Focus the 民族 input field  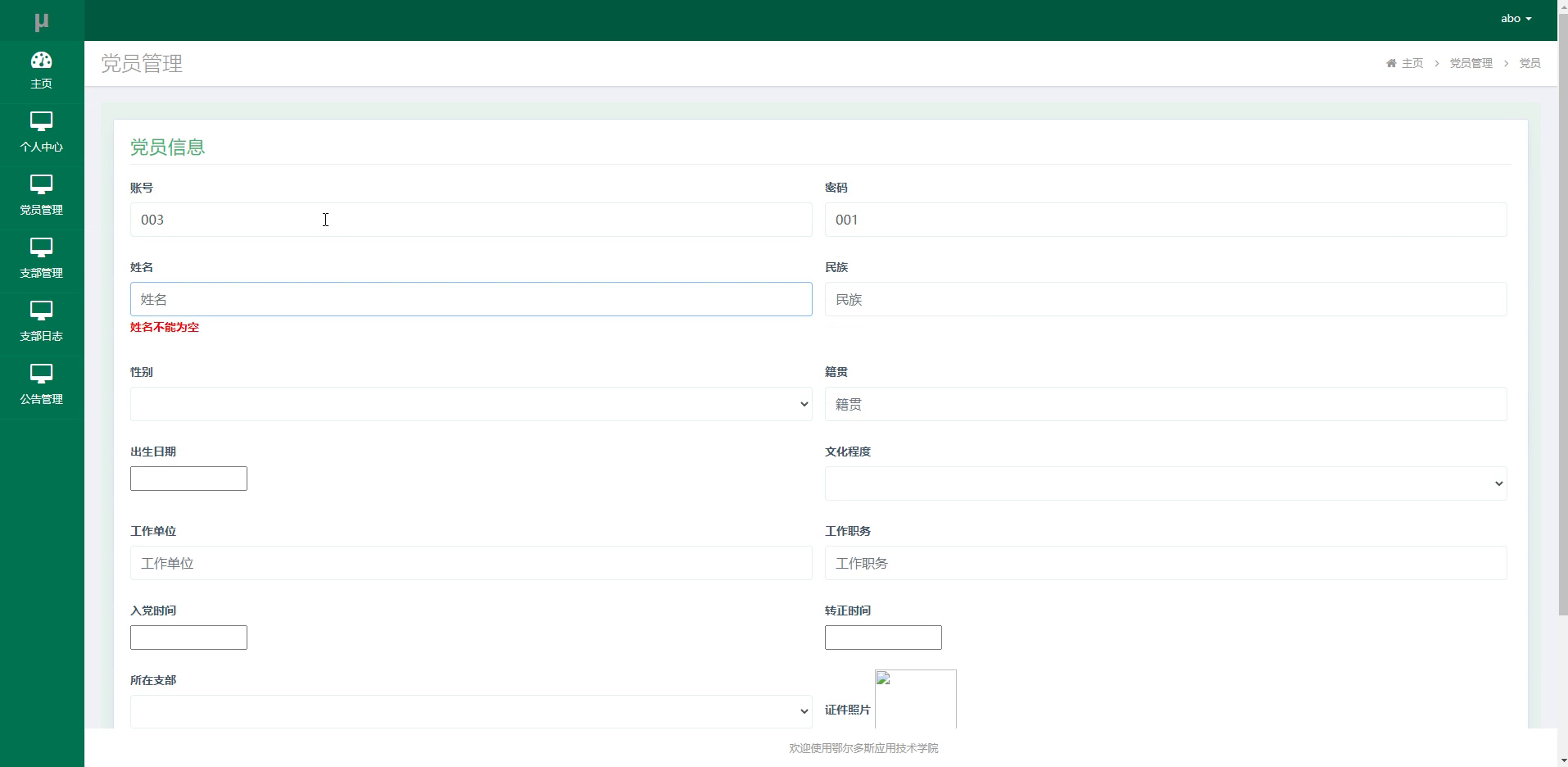1166,299
